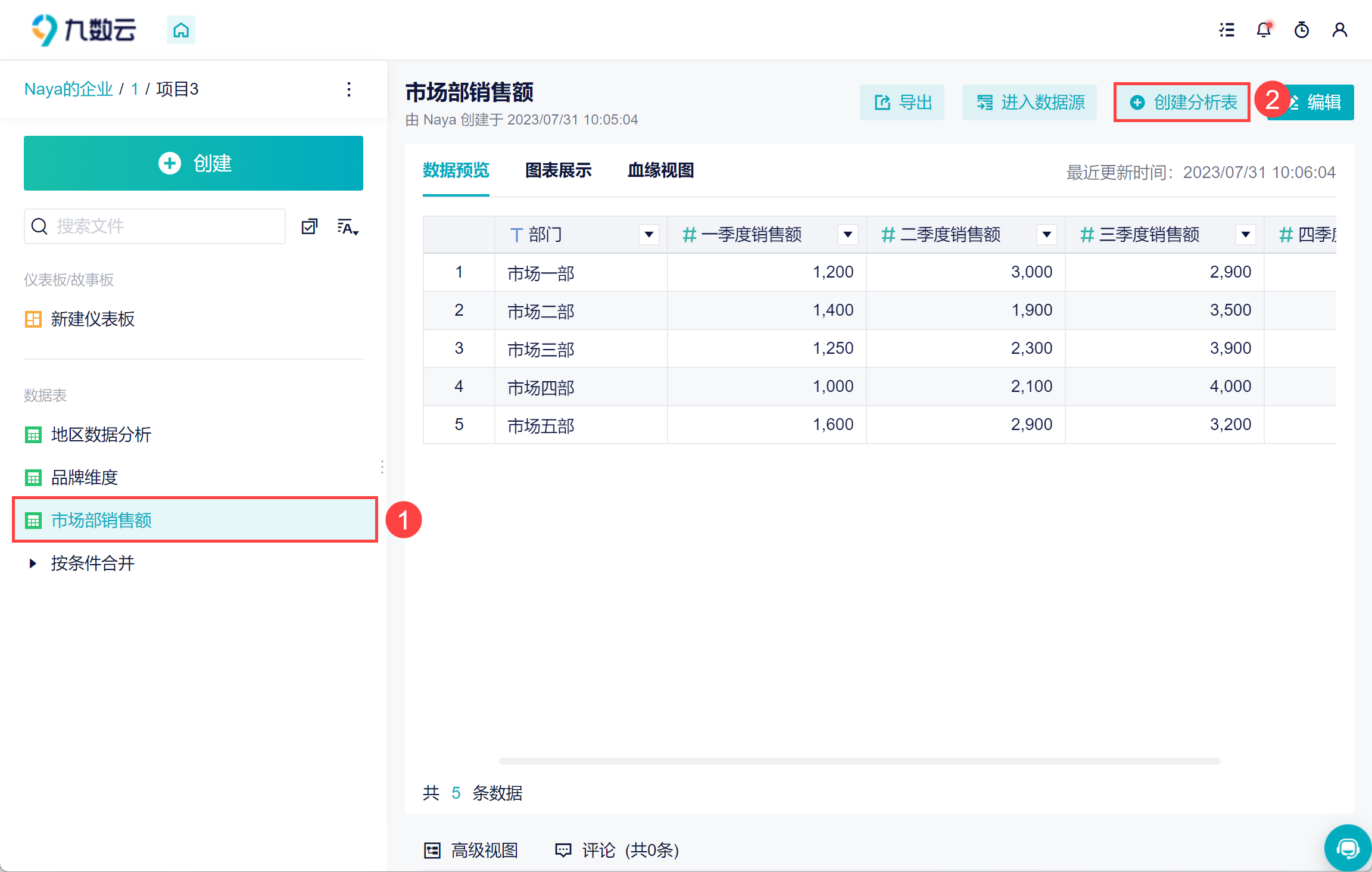
Task: Select the 市场部销售额 table
Action: click(194, 521)
